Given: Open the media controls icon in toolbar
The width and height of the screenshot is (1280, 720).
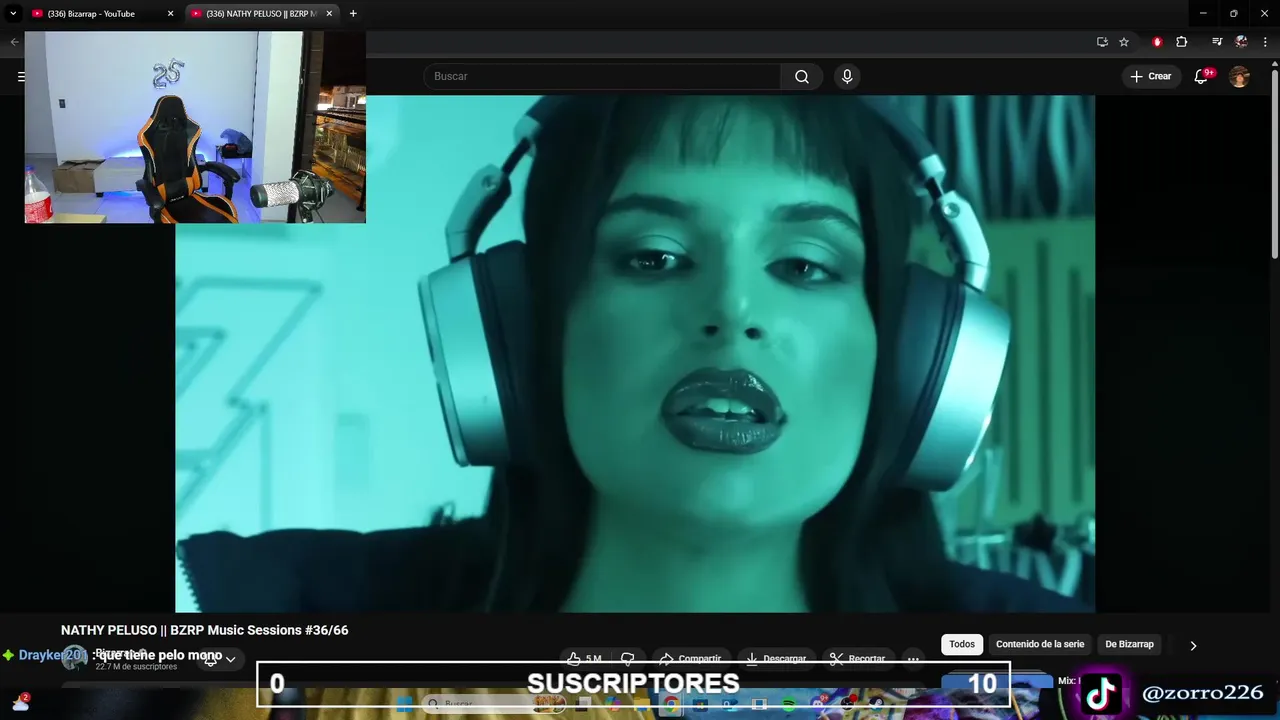Looking at the screenshot, I should tap(1217, 42).
